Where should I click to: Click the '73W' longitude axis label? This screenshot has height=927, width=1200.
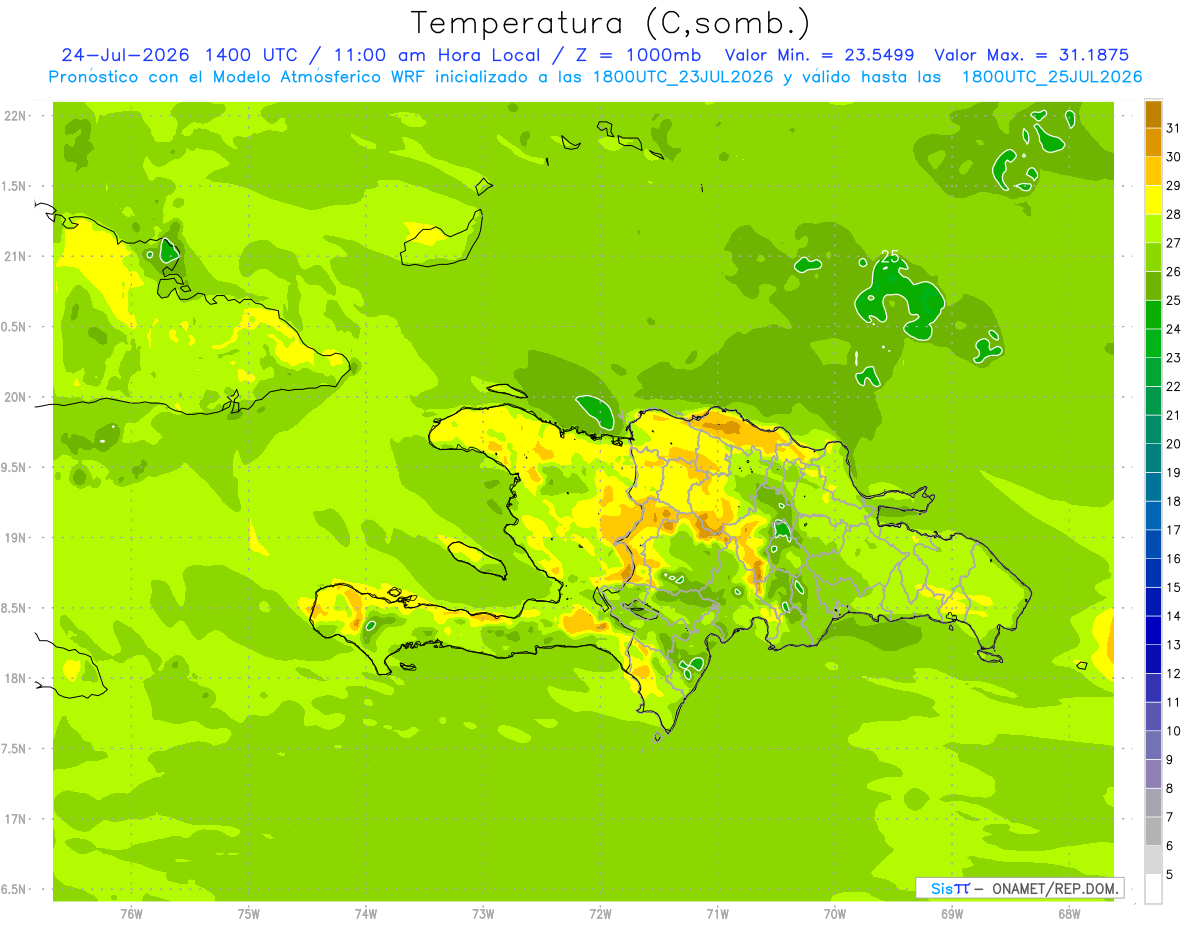click(x=483, y=914)
